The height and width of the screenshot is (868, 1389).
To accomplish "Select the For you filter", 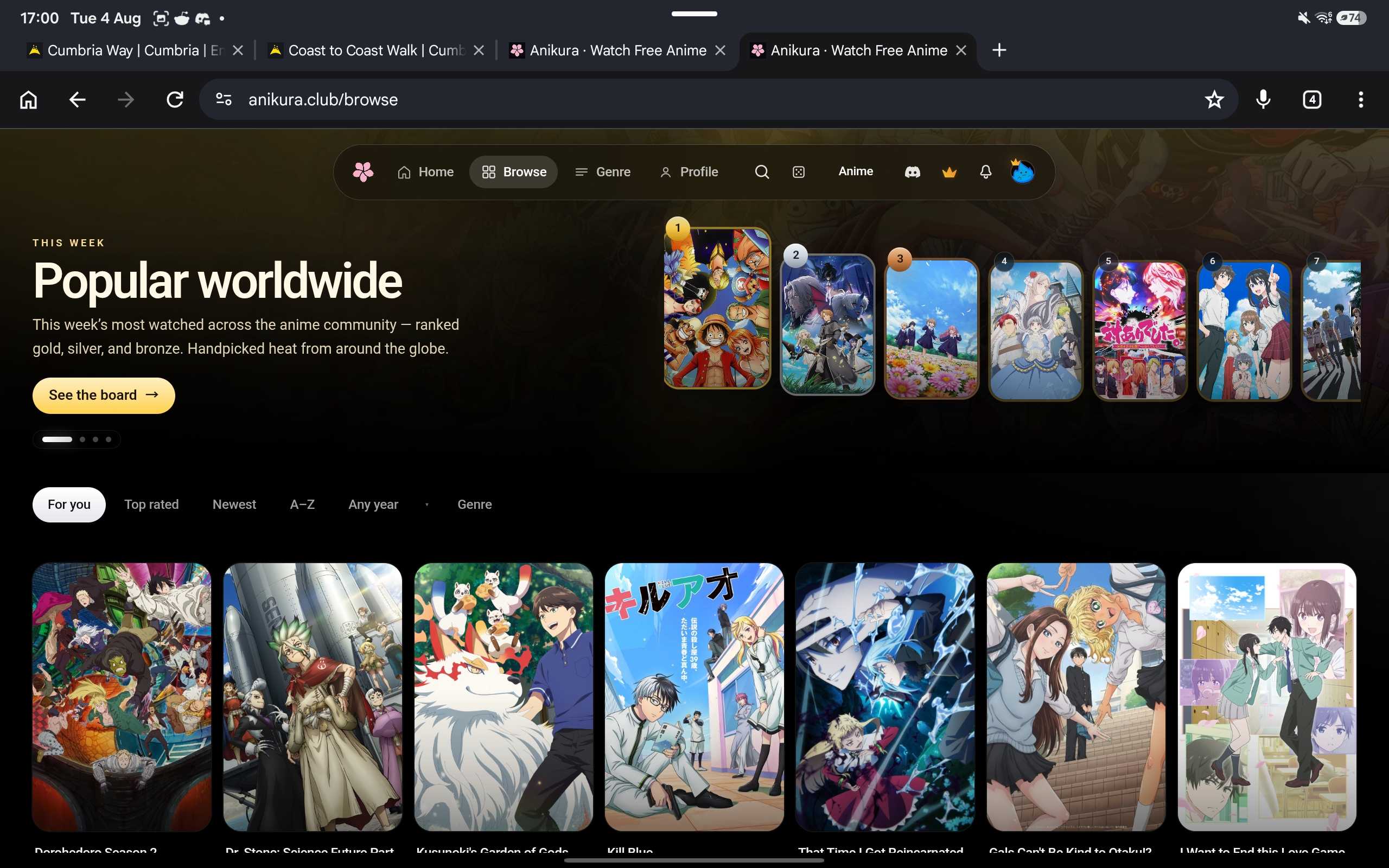I will click(69, 504).
